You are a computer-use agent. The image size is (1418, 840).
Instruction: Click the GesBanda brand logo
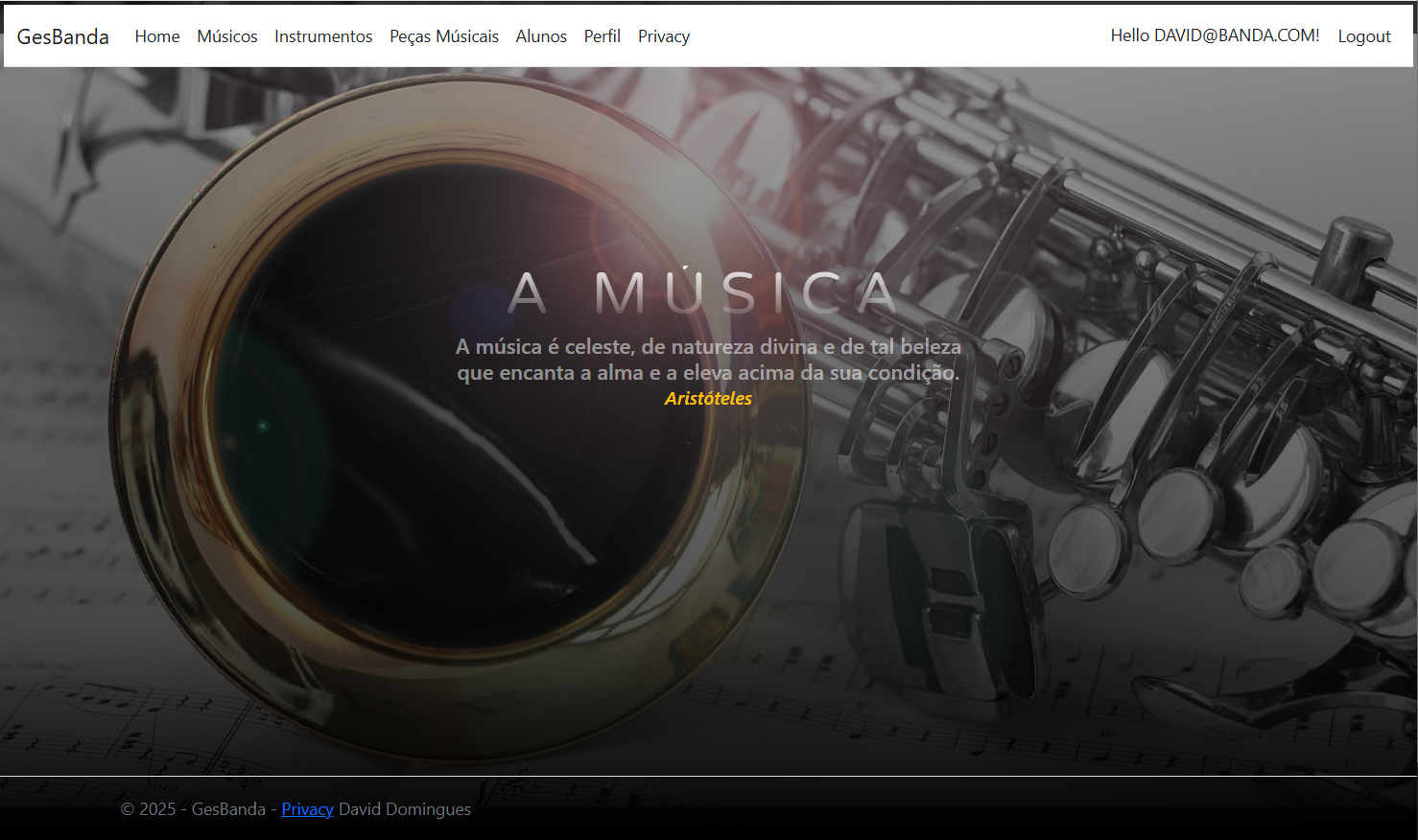(63, 36)
